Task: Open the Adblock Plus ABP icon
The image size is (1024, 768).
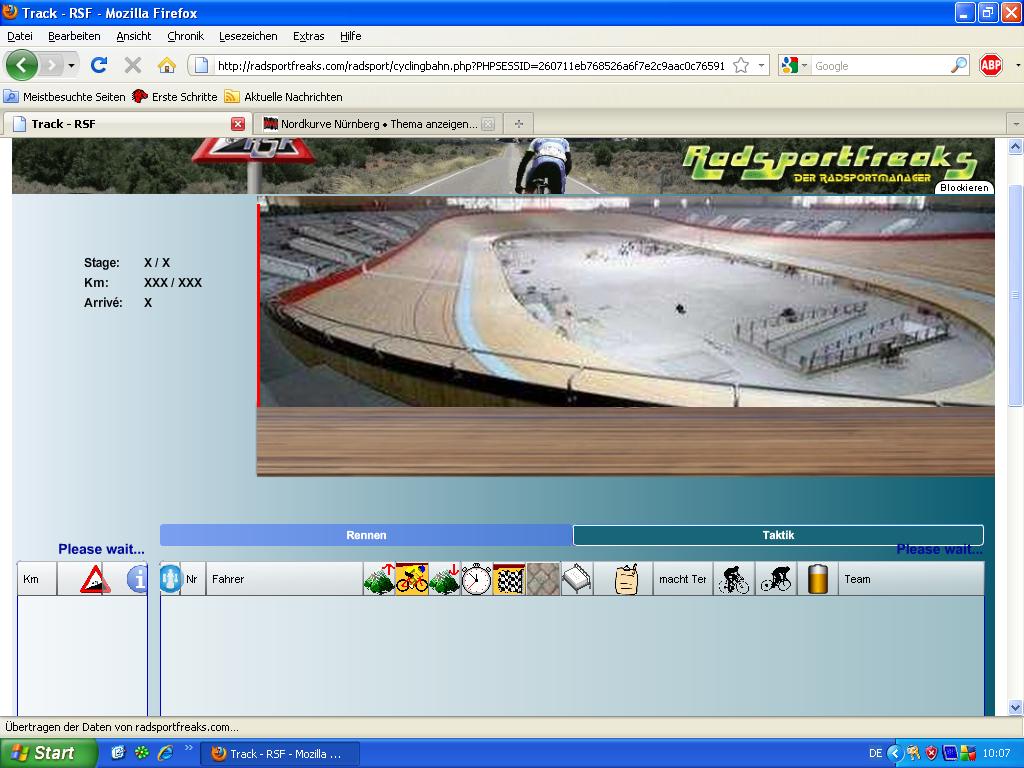Action: tap(991, 65)
